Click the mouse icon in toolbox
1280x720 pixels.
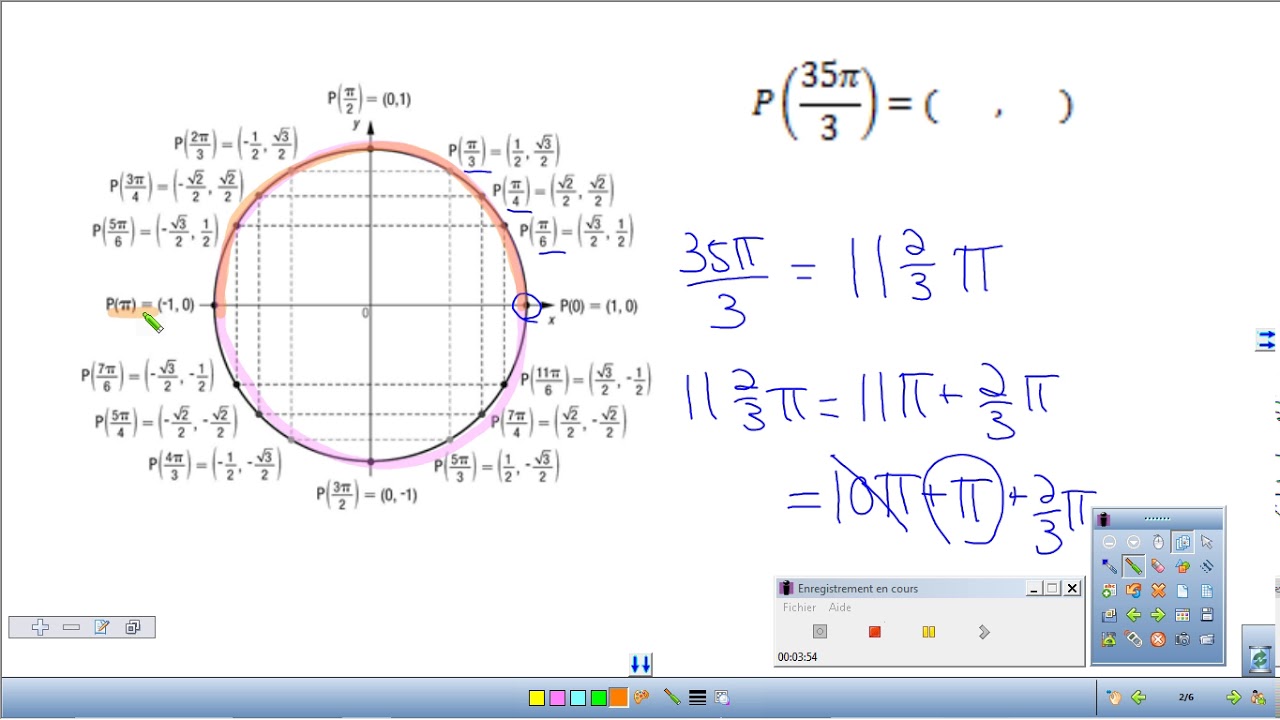coord(1158,542)
